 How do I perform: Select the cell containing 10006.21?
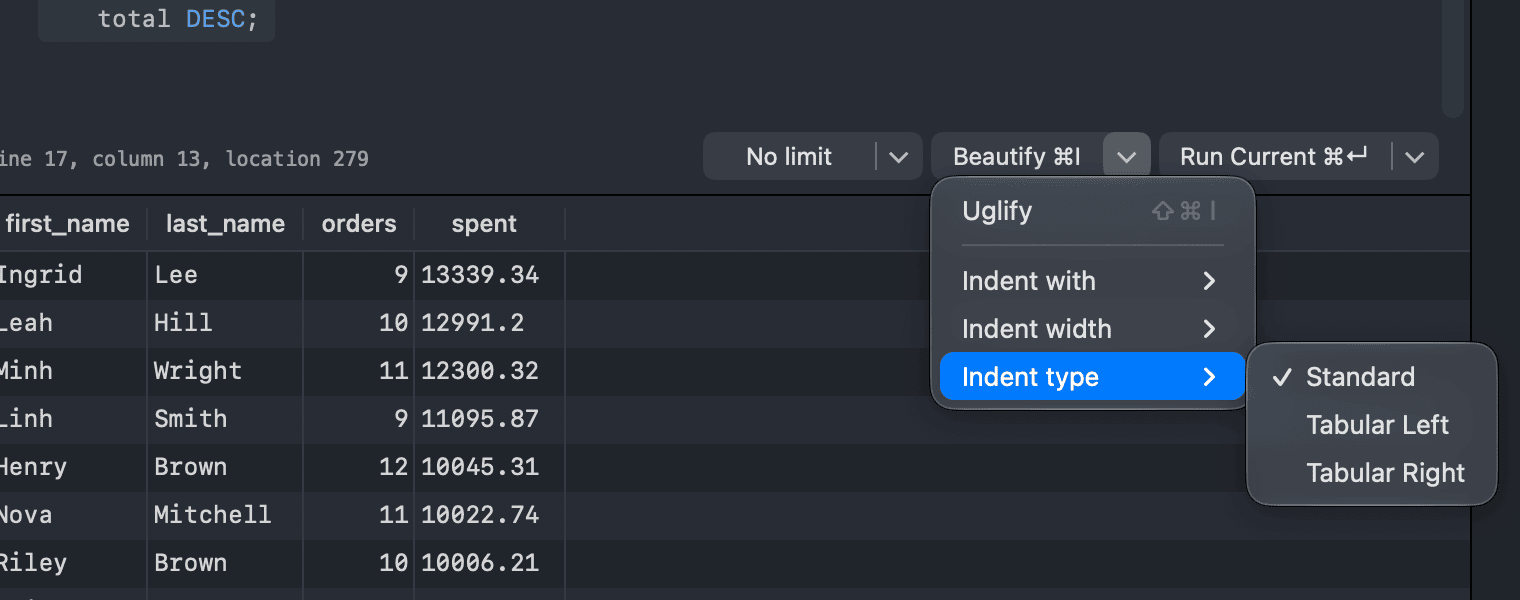[x=489, y=563]
